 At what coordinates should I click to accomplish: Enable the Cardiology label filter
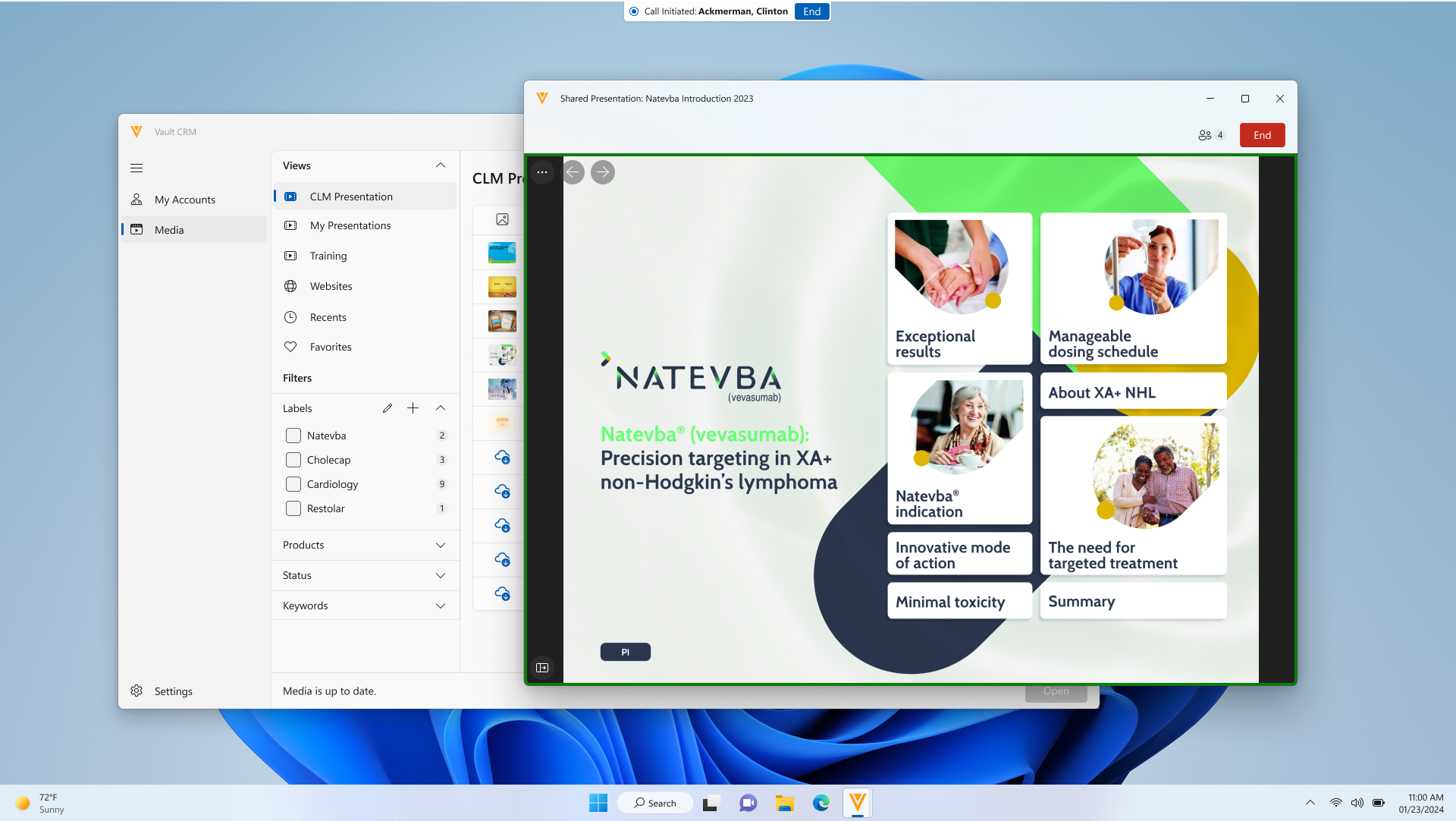[x=293, y=484]
